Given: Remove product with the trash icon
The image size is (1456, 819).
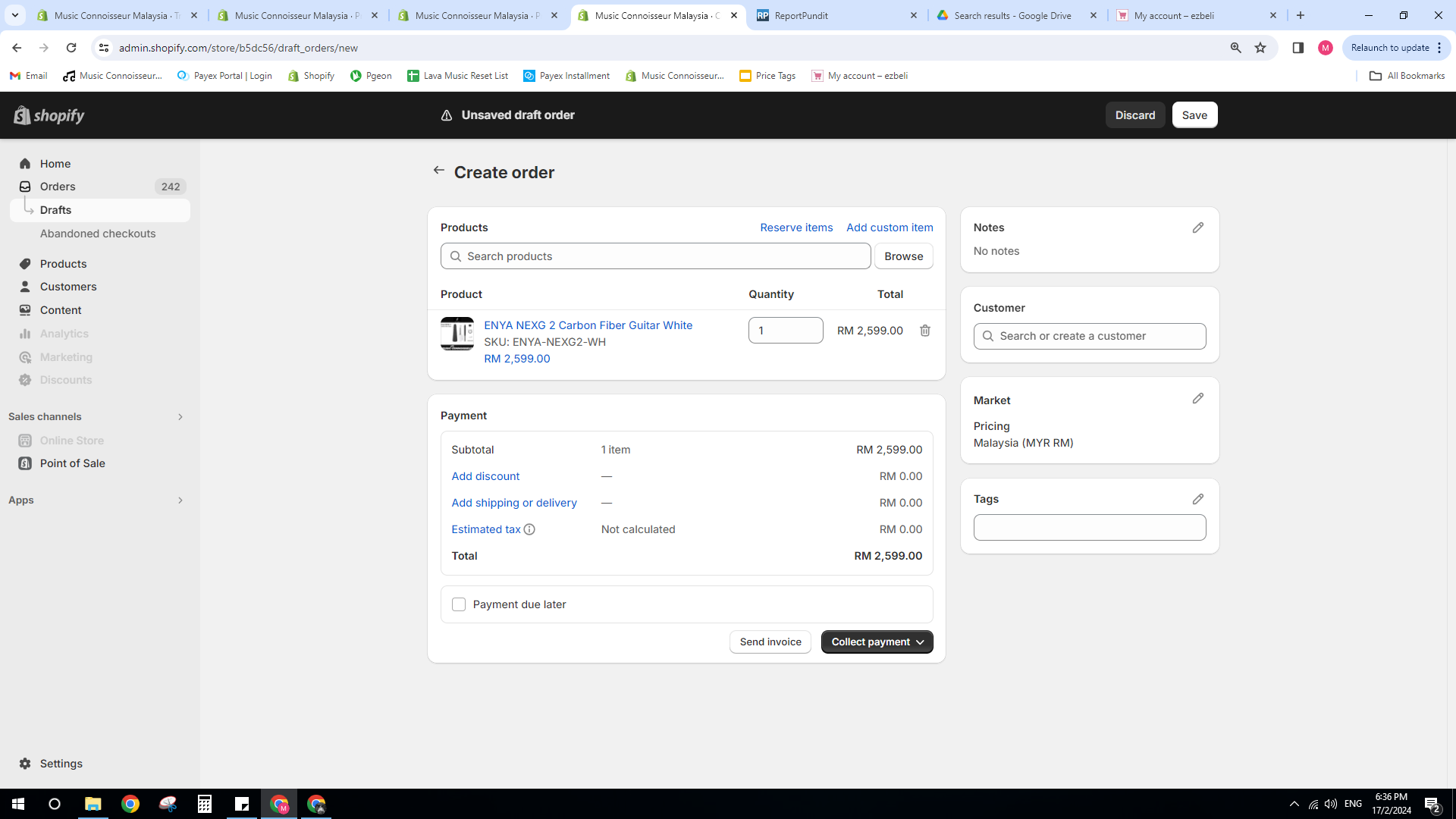Looking at the screenshot, I should tap(925, 331).
